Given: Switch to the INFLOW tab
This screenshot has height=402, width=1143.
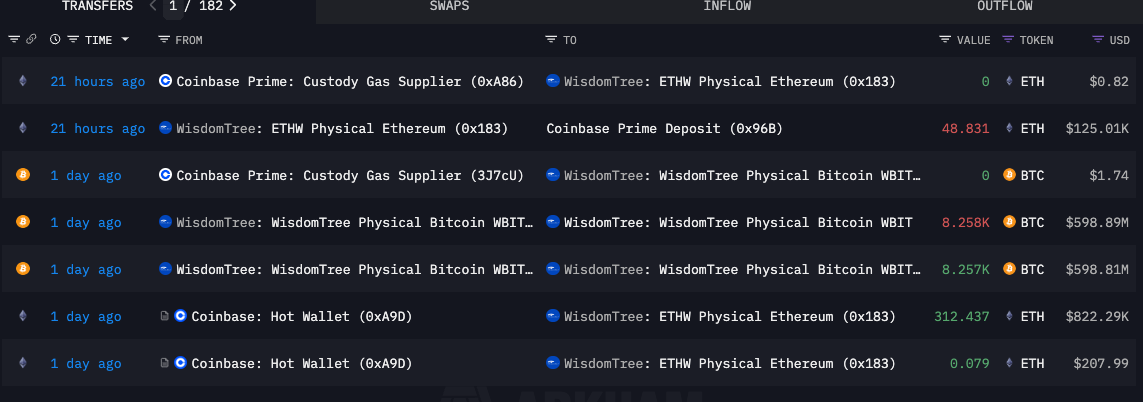Looking at the screenshot, I should tap(727, 6).
